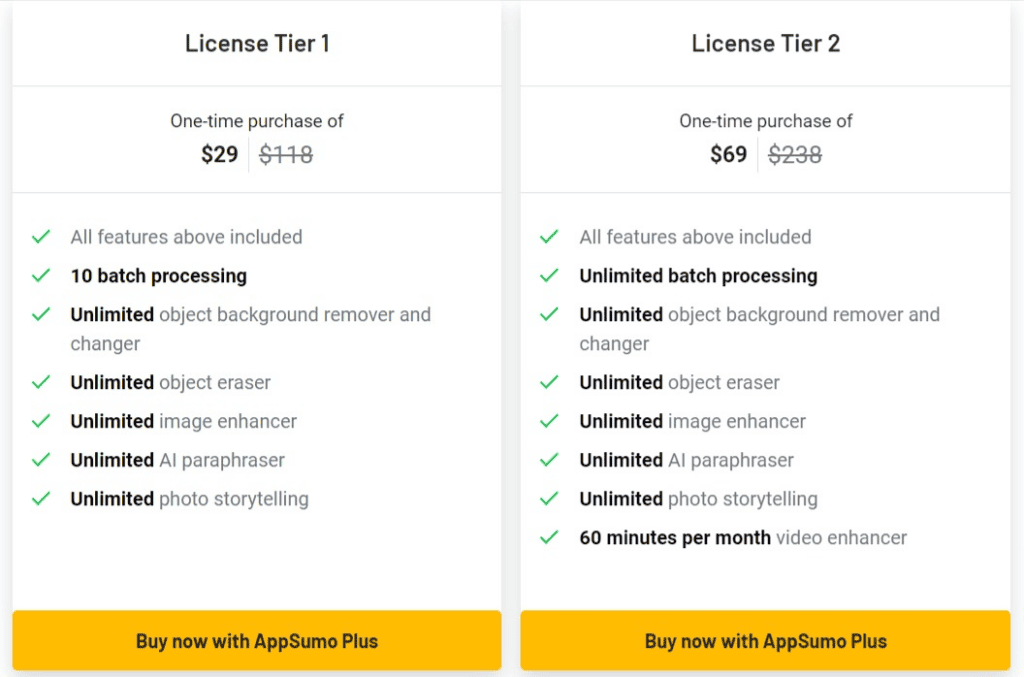Screen dimensions: 1024x677
Task: Click Tier 1 checkmark for All features above included
Action: [41, 236]
